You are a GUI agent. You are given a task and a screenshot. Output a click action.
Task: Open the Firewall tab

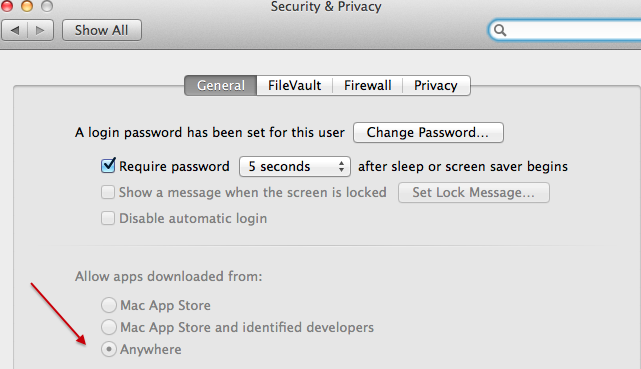pyautogui.click(x=368, y=85)
